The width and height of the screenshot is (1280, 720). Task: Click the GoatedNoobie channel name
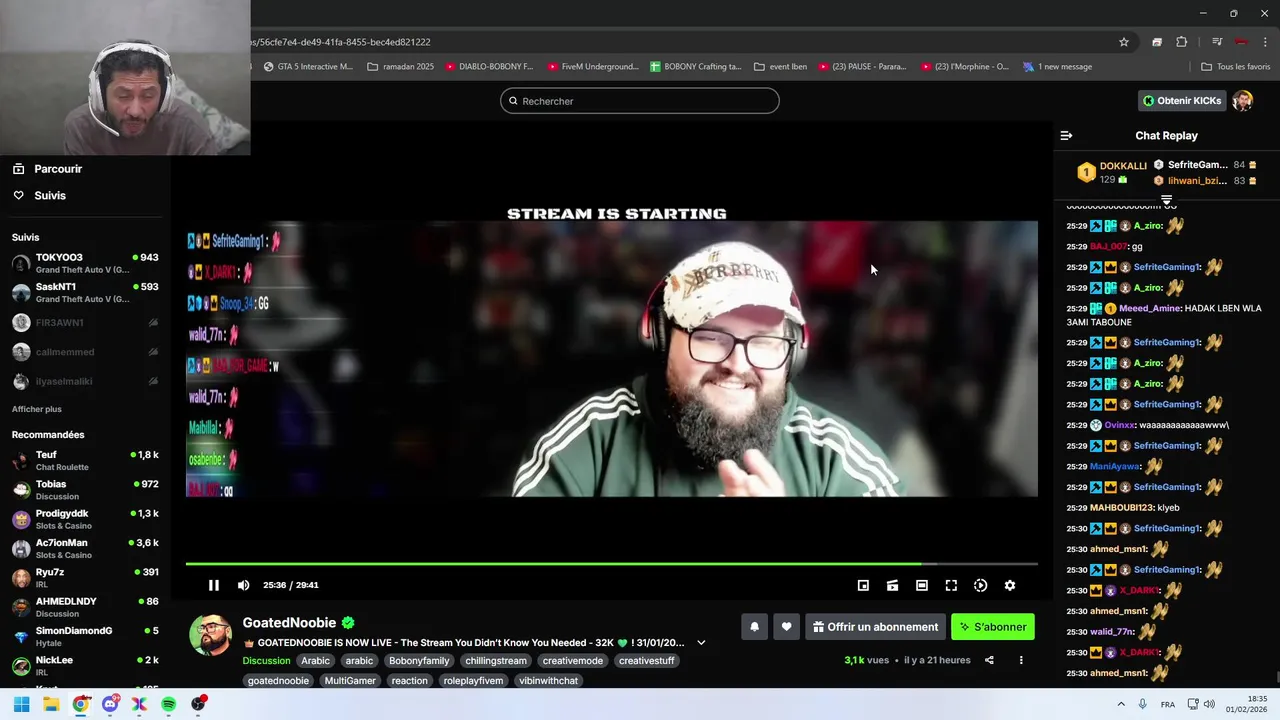pyautogui.click(x=289, y=623)
